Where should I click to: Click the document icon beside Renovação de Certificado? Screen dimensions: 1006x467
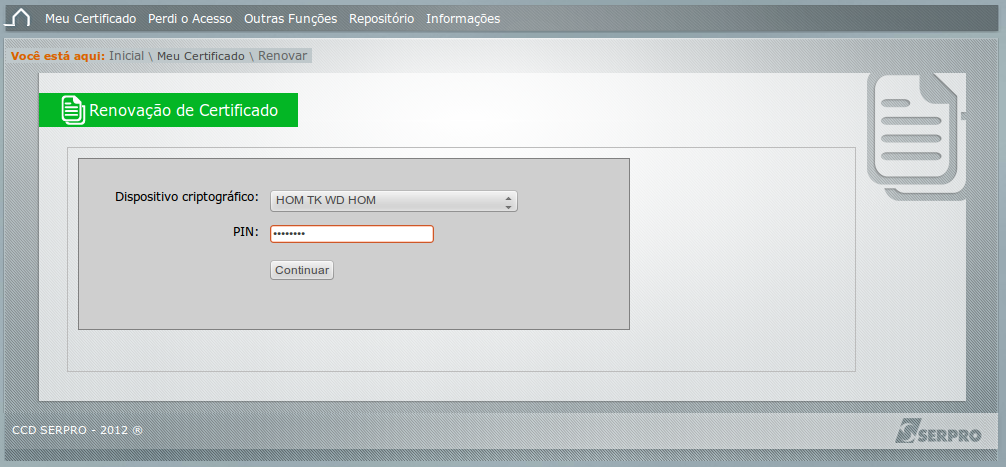pyautogui.click(x=73, y=110)
